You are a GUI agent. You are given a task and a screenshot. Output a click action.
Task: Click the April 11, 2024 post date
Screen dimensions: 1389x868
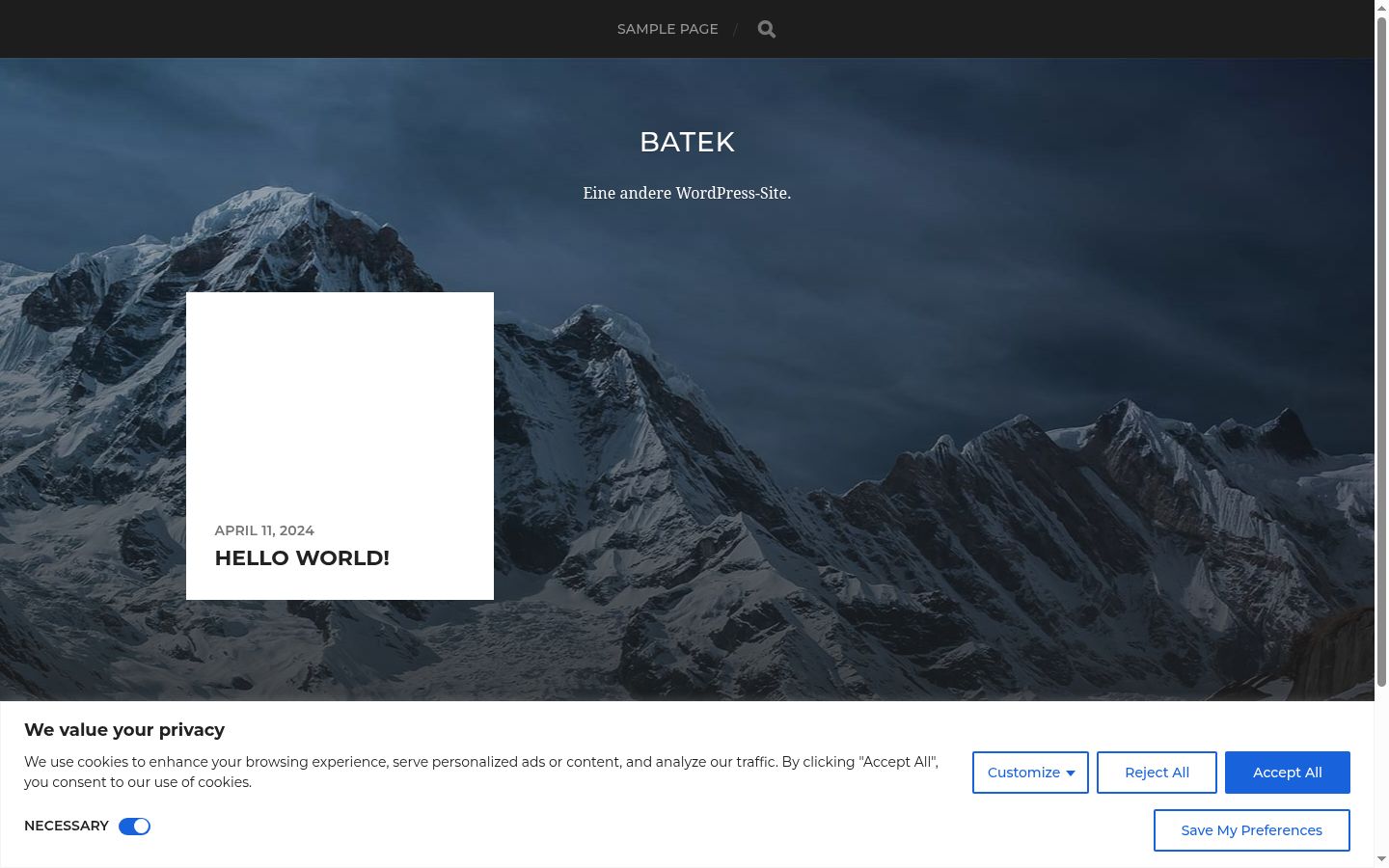click(x=264, y=530)
